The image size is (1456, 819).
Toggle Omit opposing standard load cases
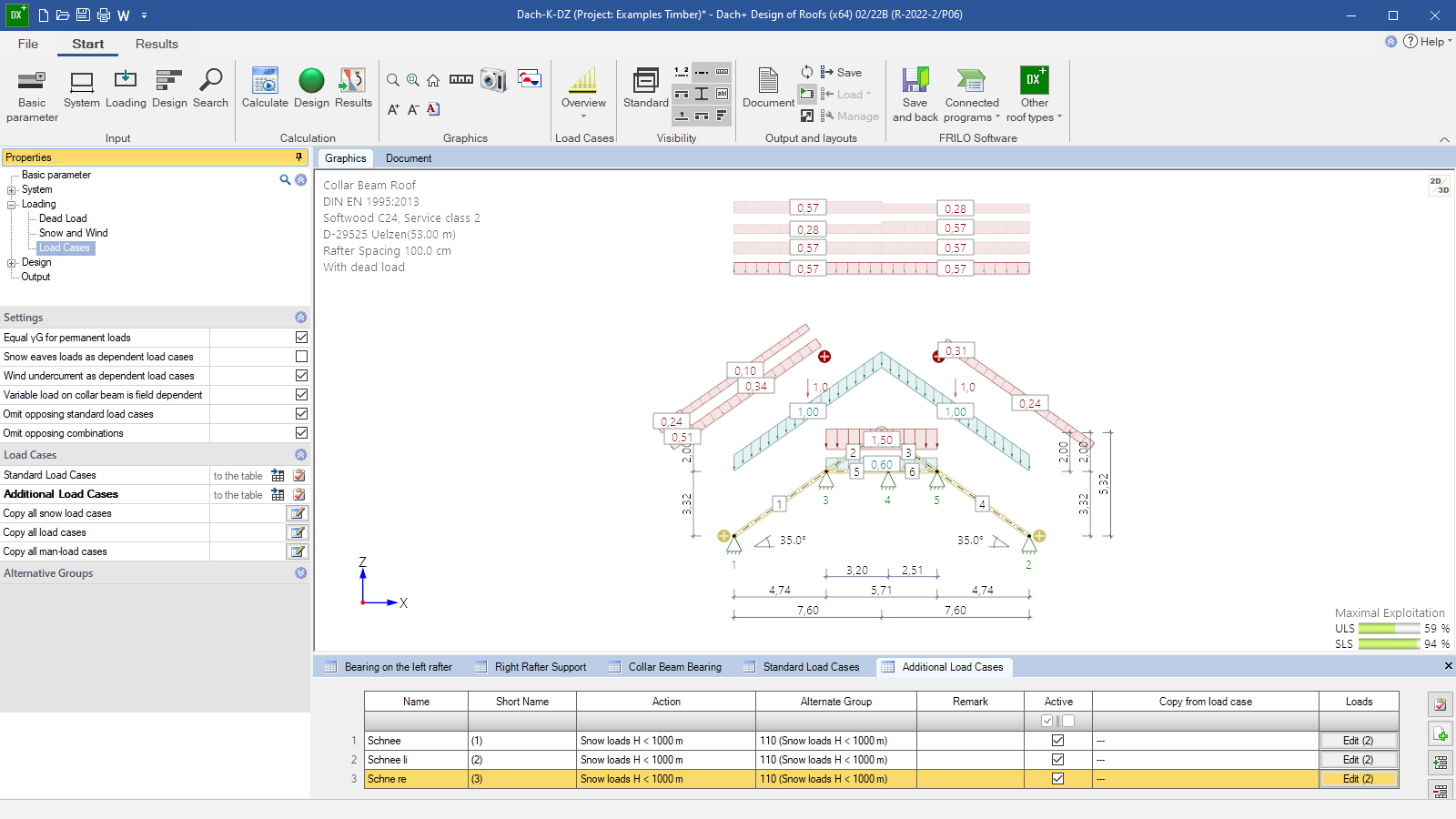[301, 414]
